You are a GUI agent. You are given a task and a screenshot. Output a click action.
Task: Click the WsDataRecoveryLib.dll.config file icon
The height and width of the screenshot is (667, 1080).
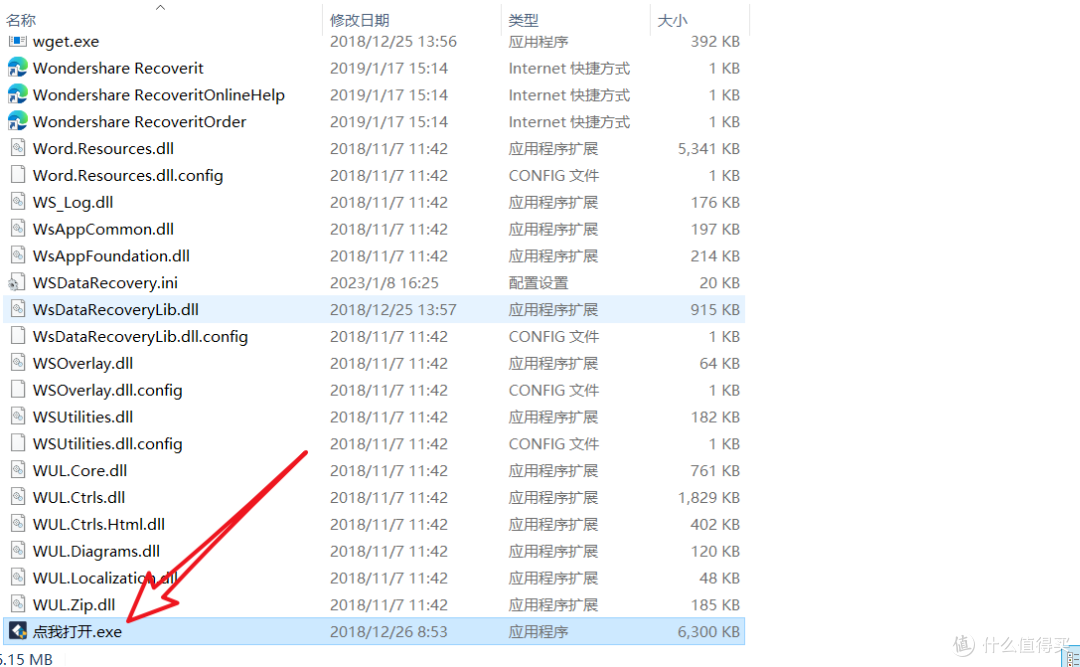click(x=18, y=336)
